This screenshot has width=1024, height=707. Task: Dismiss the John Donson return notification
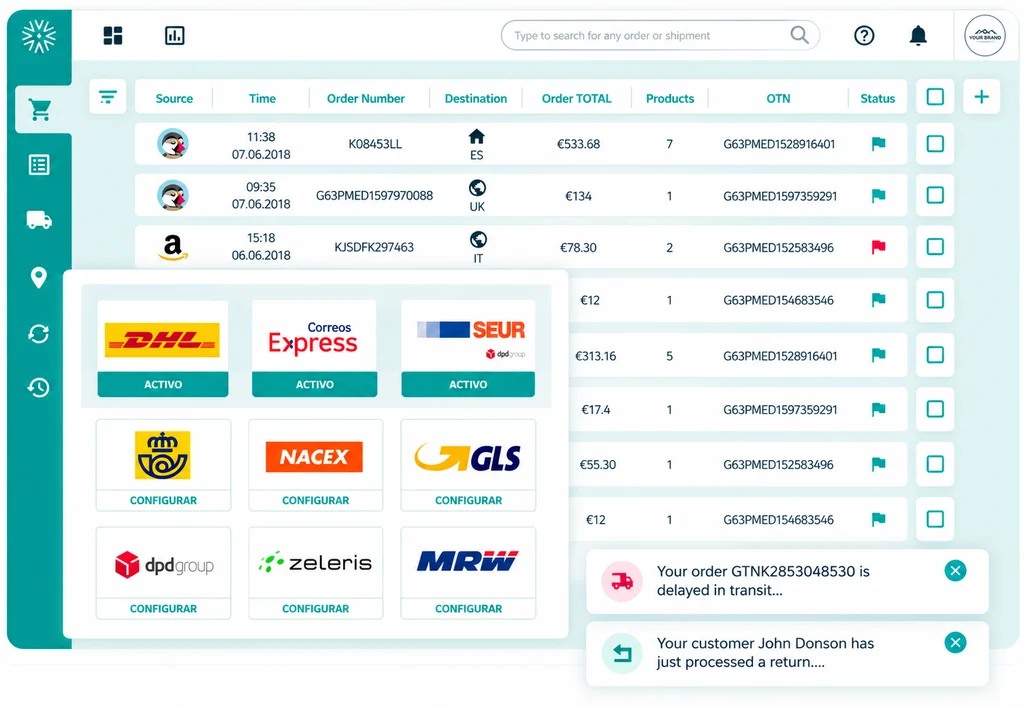tap(955, 642)
